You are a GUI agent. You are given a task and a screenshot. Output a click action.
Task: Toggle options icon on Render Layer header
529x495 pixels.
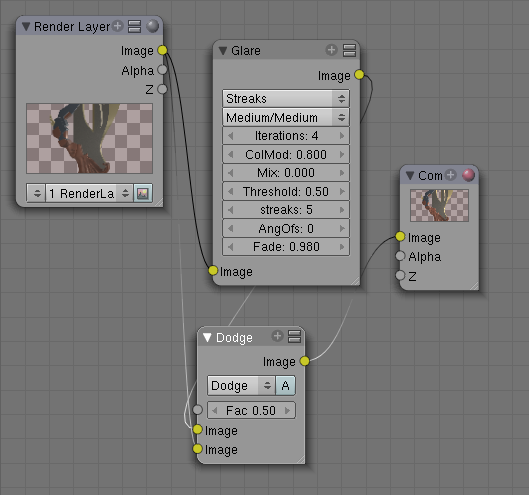(x=134, y=26)
